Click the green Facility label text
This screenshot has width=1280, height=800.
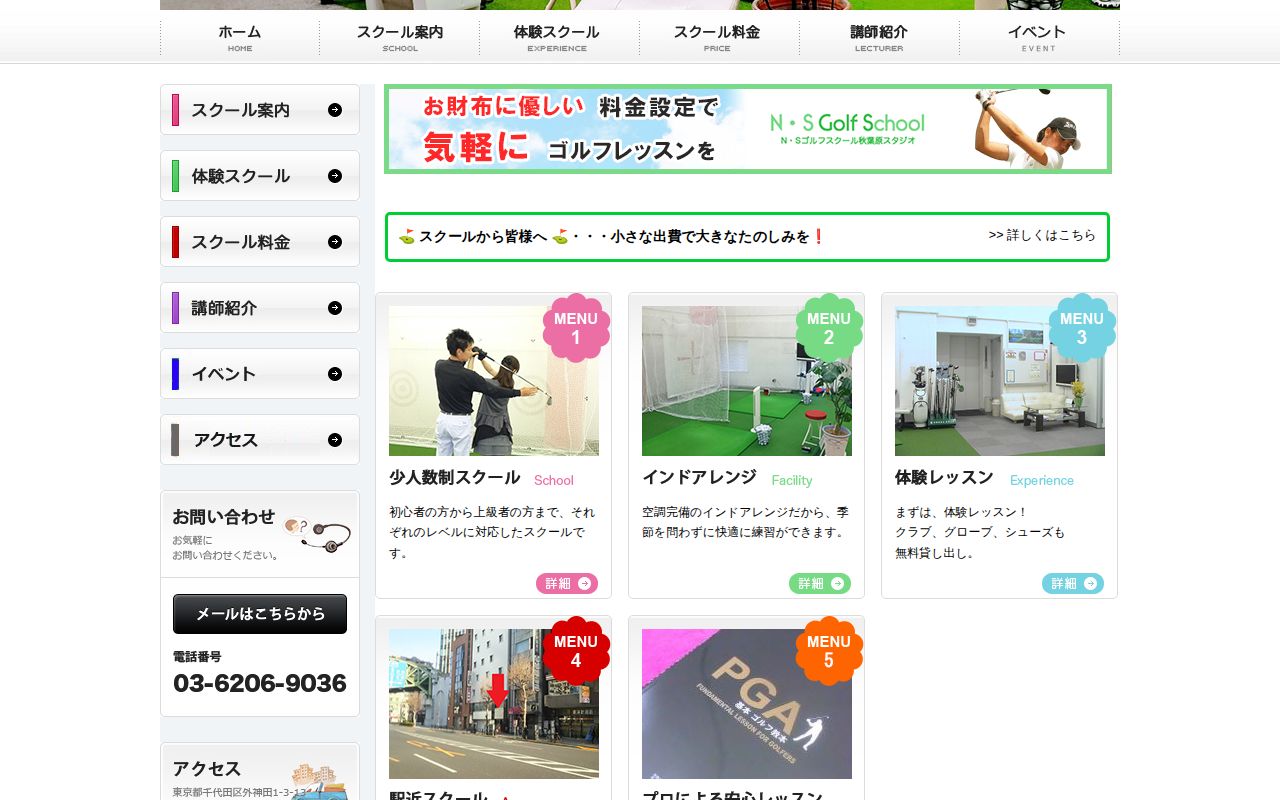792,481
